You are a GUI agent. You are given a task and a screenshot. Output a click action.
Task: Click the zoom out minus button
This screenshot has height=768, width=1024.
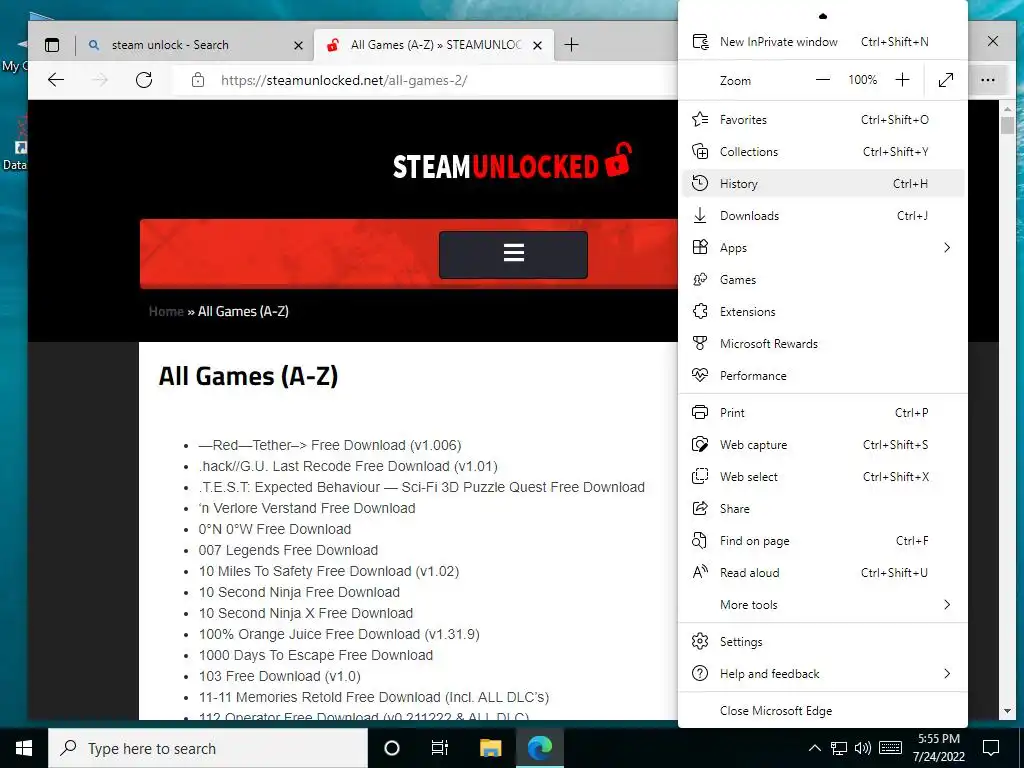[823, 80]
